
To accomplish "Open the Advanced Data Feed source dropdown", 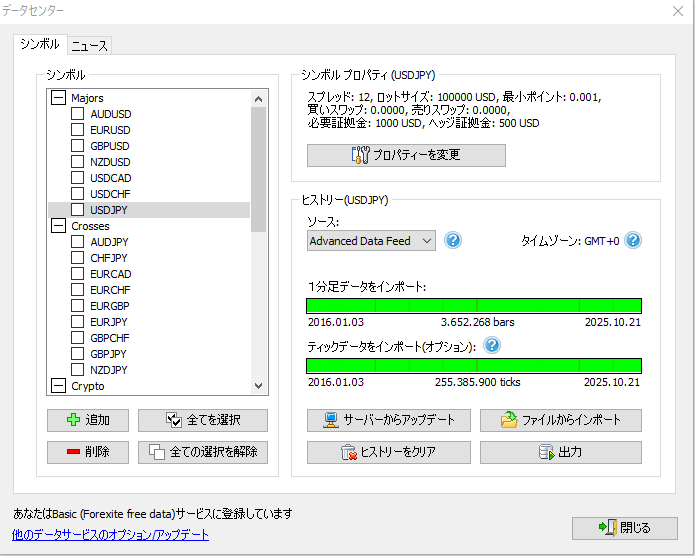I will pos(371,241).
